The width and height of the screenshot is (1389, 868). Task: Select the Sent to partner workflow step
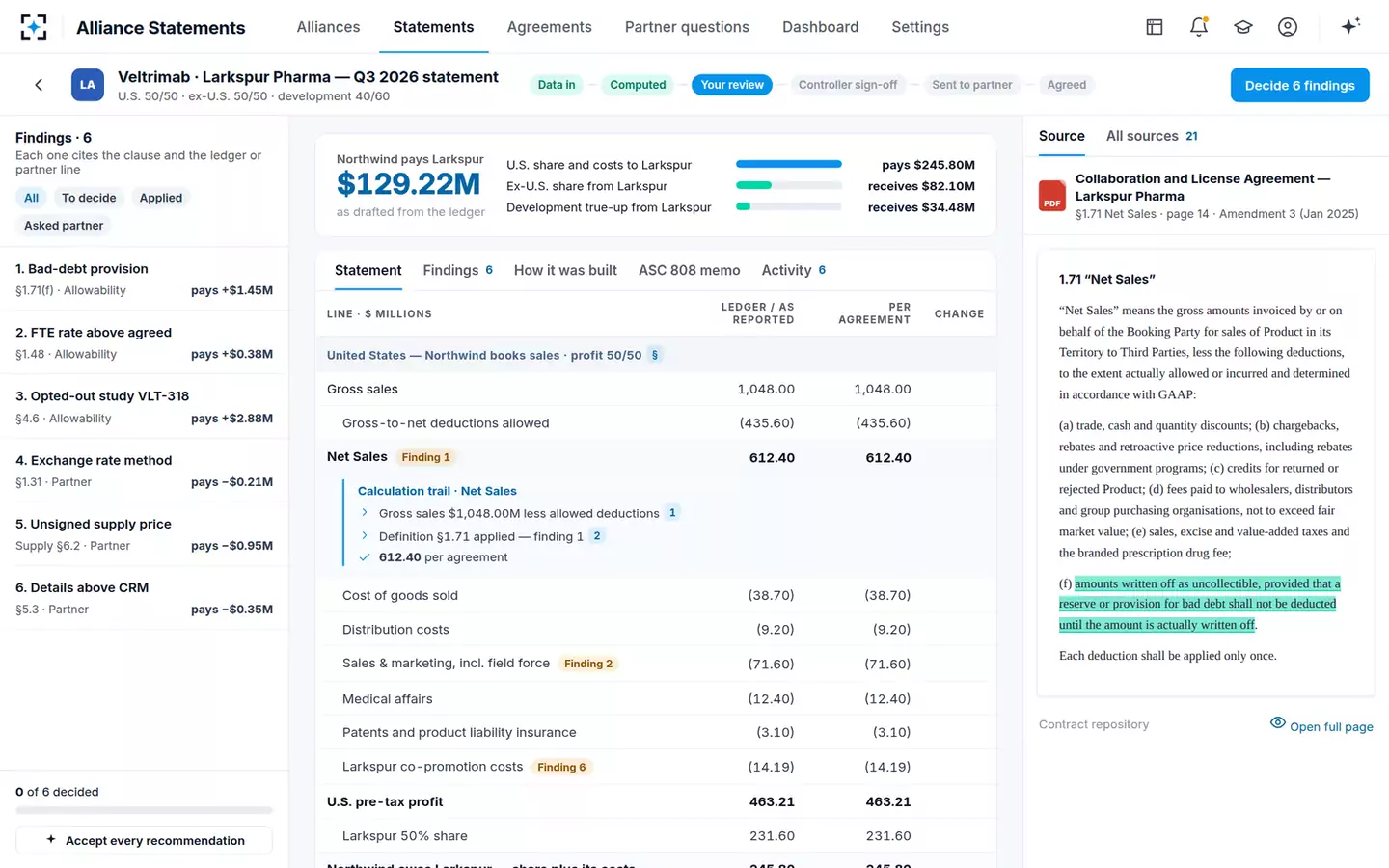[972, 85]
